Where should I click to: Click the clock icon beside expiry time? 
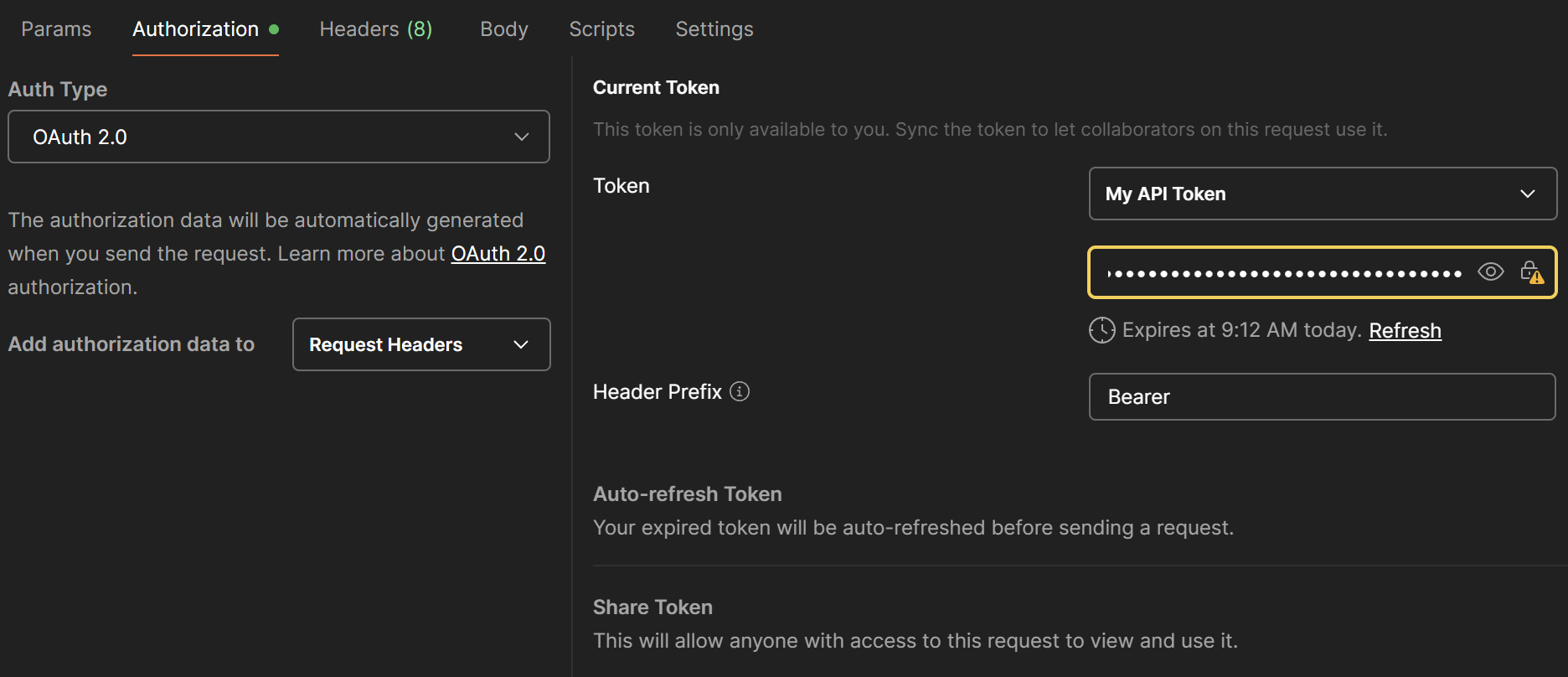[x=1101, y=330]
